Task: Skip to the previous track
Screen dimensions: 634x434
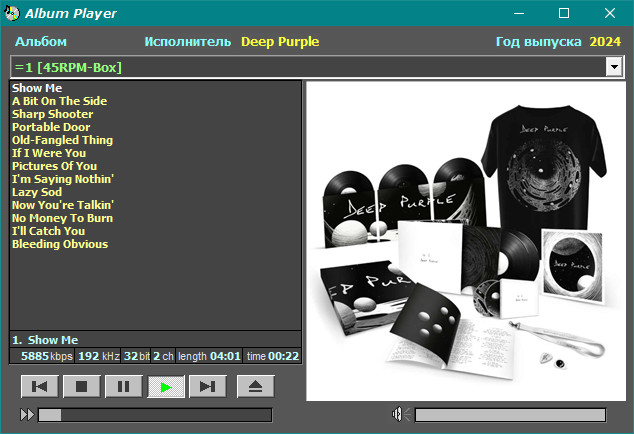Action: (40, 387)
